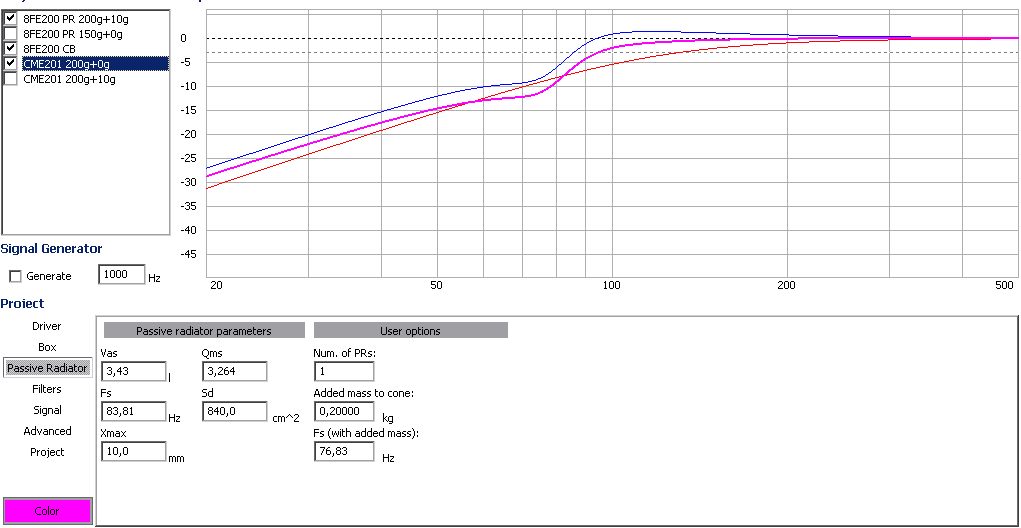Click the Added mass to cone field
Viewport: 1021px width, 528px height.
click(343, 411)
